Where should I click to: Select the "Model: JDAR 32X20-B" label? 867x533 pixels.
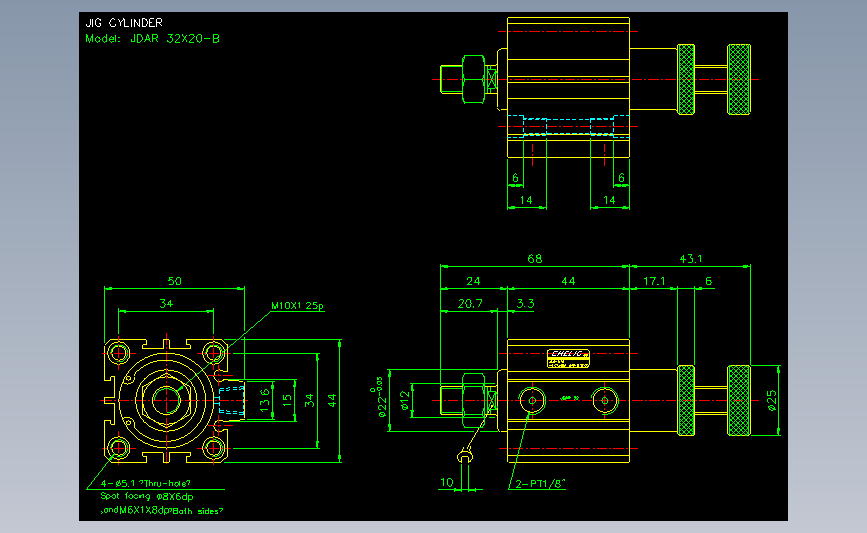tap(153, 39)
